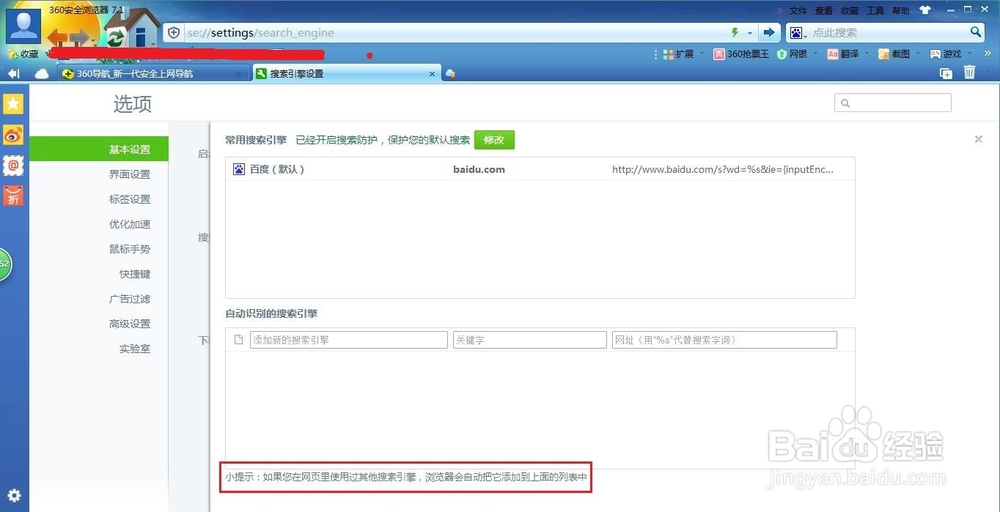Click the 网址 URL input field
The image size is (1000, 512).
(724, 340)
